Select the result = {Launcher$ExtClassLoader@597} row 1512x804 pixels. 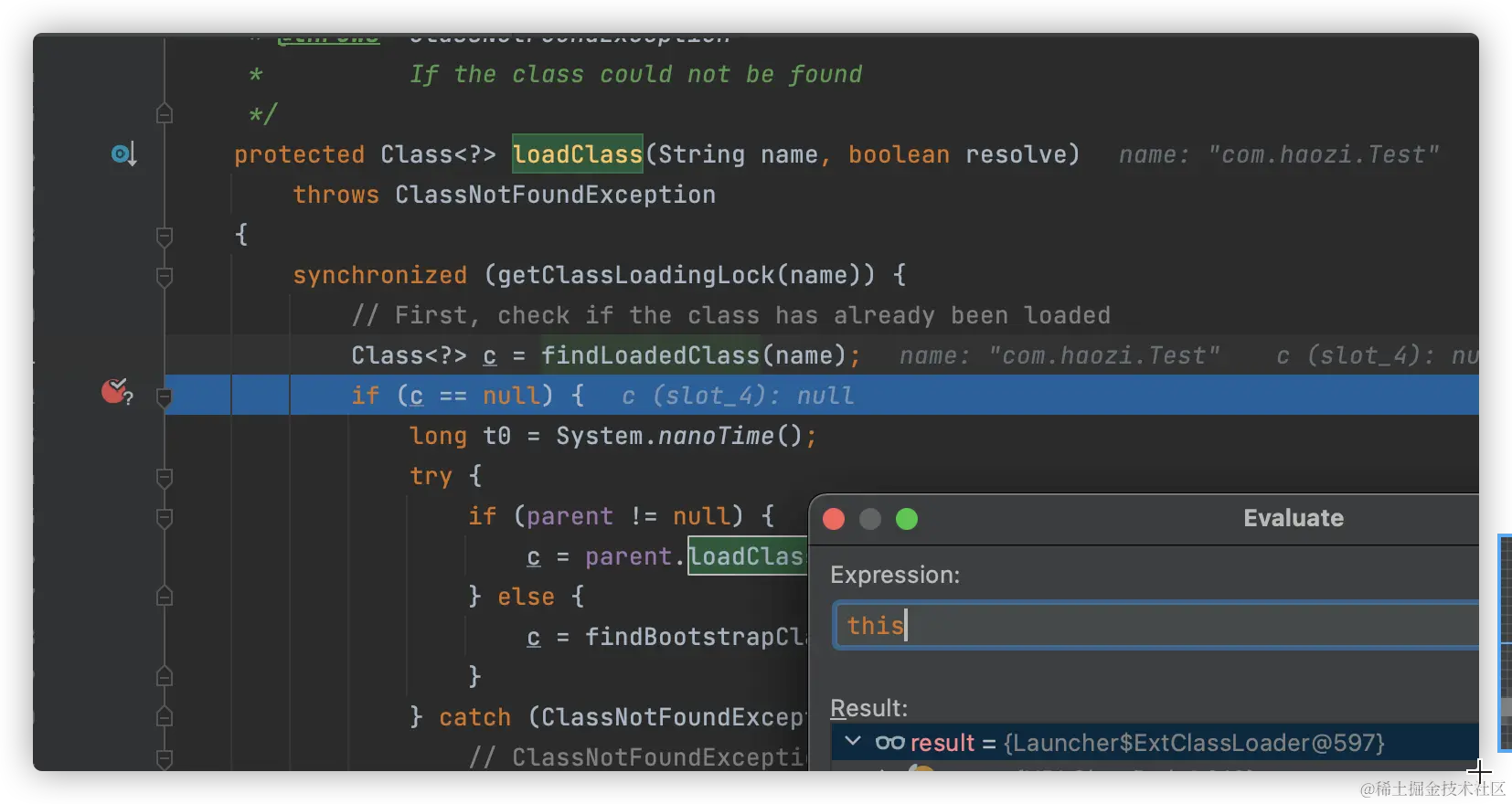pyautogui.click(x=1155, y=742)
